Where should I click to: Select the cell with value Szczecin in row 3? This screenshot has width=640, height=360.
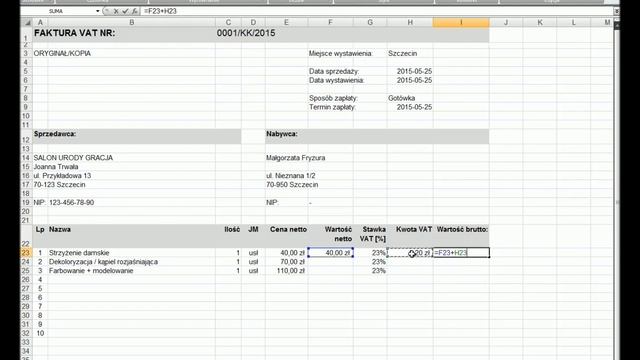pyautogui.click(x=410, y=53)
